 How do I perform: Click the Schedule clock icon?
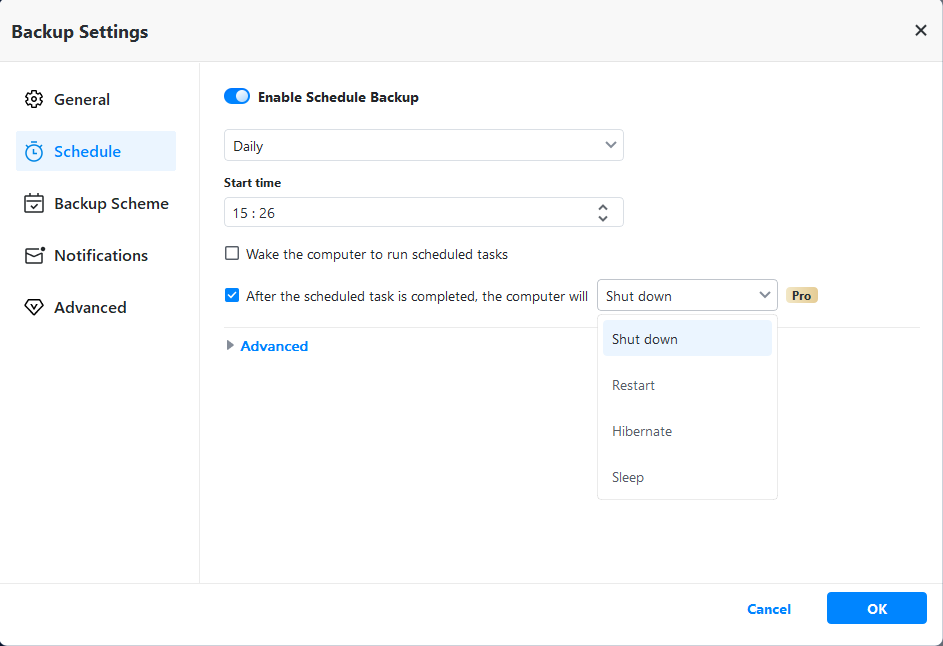[34, 152]
